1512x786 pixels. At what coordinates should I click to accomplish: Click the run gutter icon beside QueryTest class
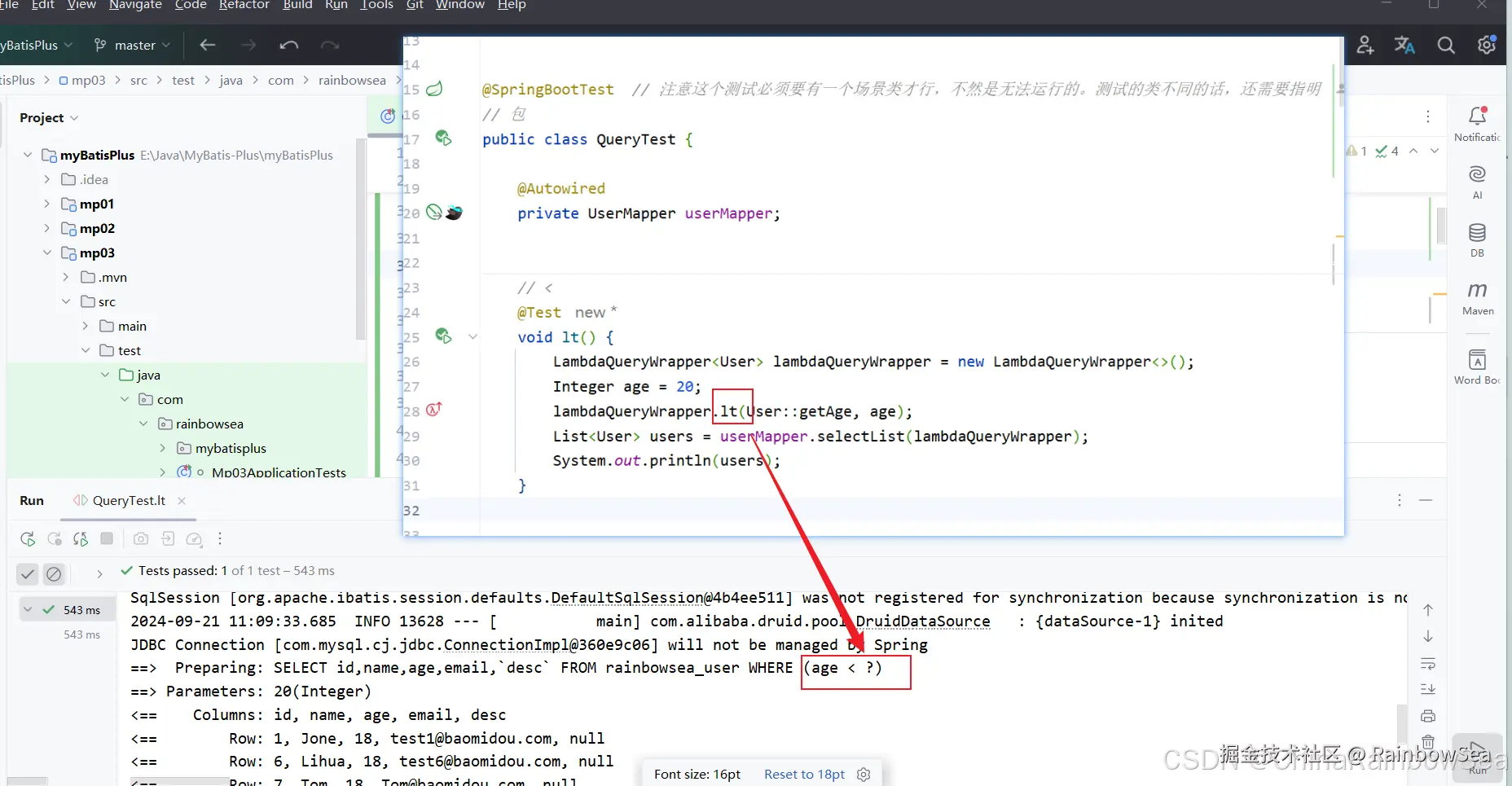pyautogui.click(x=443, y=138)
